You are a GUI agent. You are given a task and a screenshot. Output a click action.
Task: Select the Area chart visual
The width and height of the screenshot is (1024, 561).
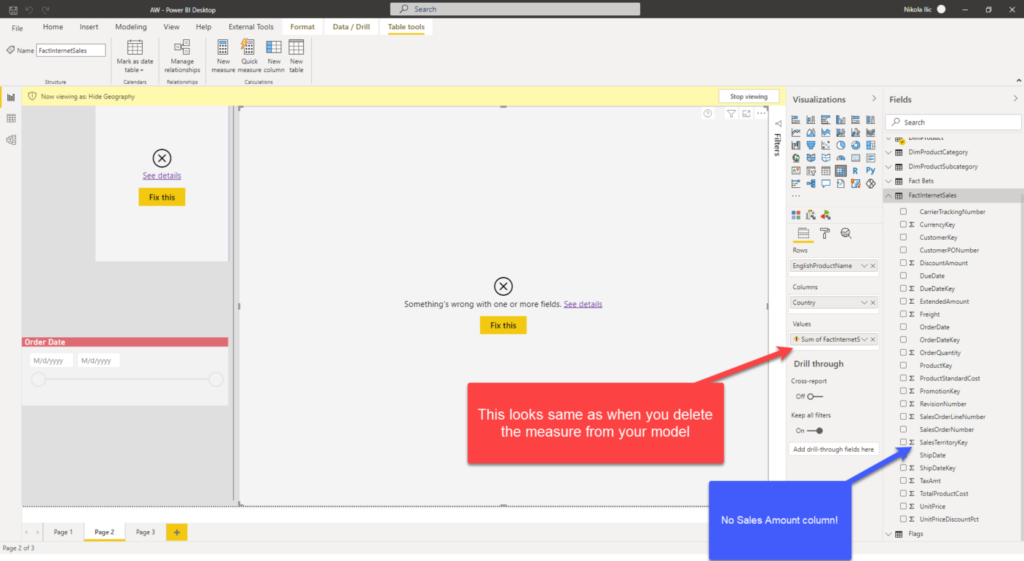coord(810,133)
